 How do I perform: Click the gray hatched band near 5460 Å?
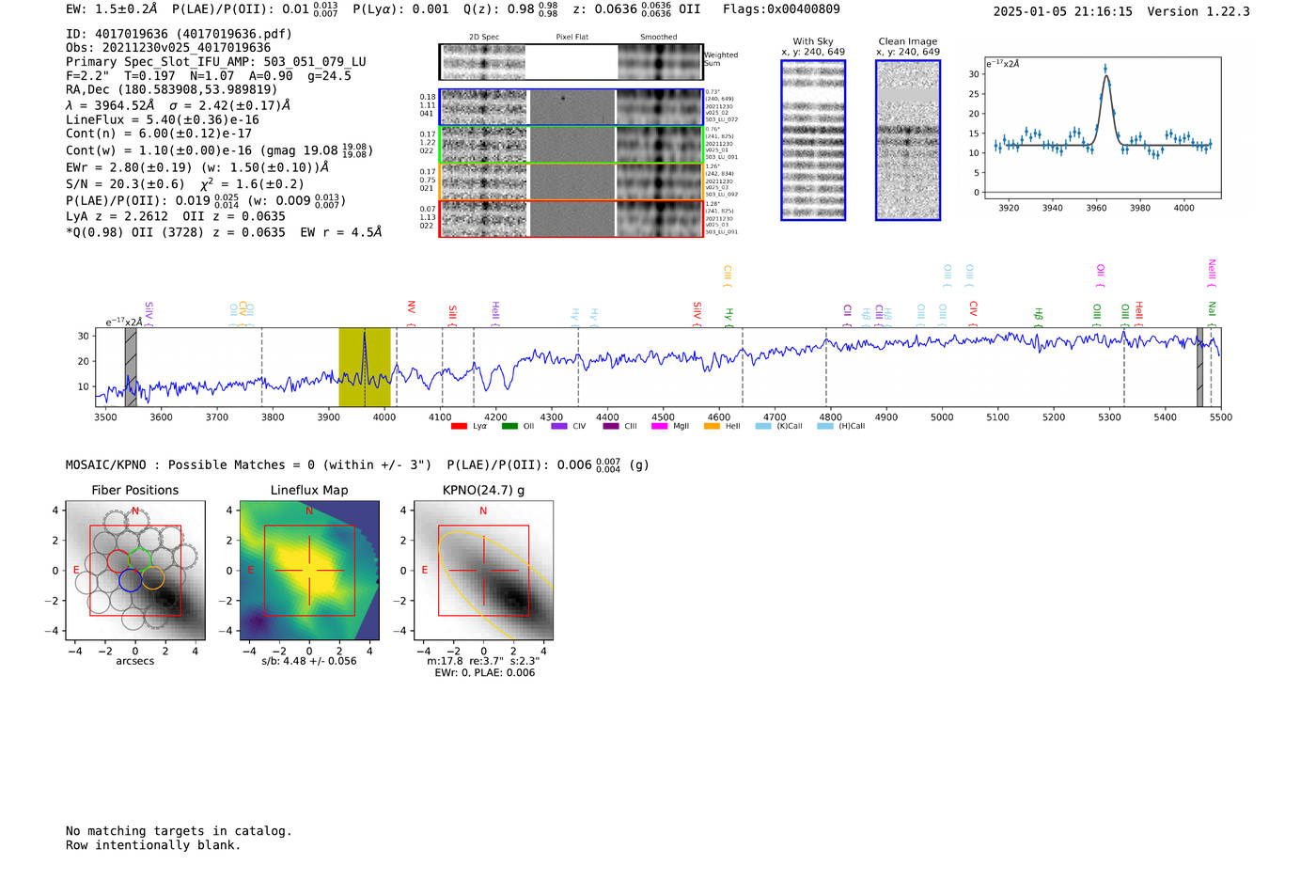click(x=1199, y=368)
